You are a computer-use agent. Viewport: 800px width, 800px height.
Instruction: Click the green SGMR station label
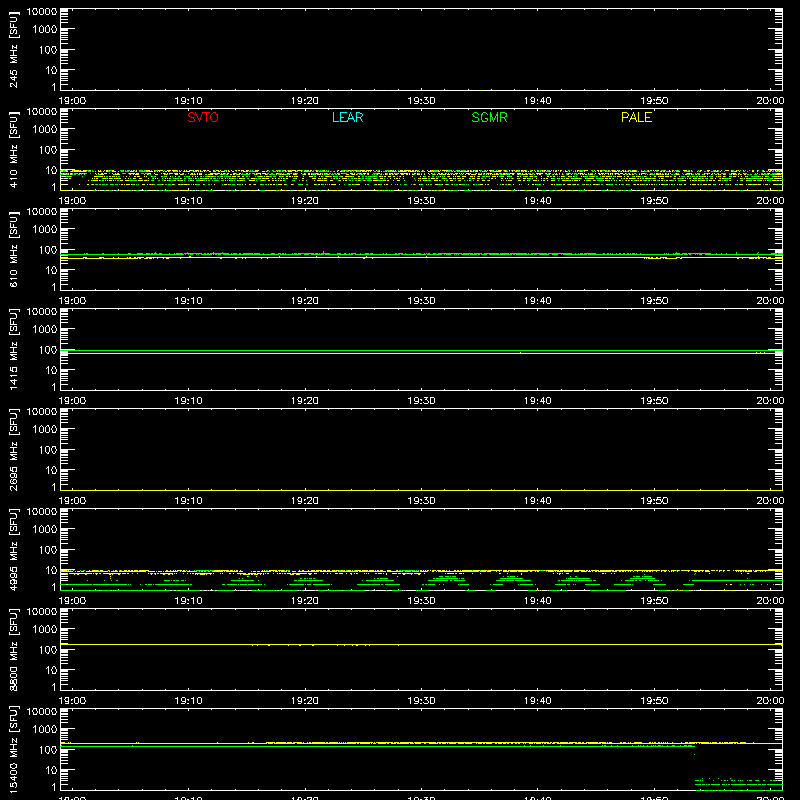(x=489, y=117)
